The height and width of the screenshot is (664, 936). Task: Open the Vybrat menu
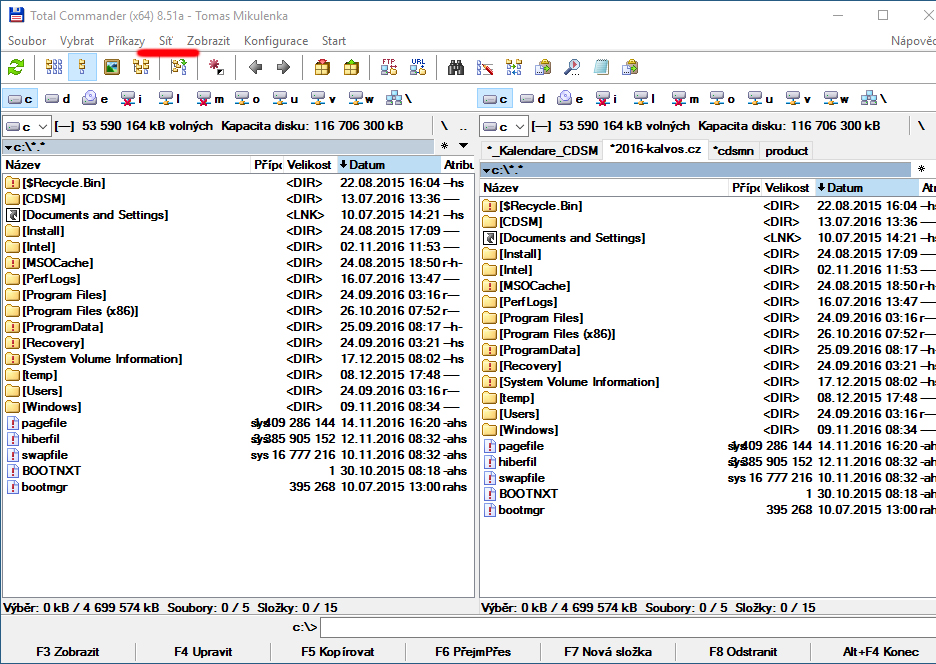[76, 41]
